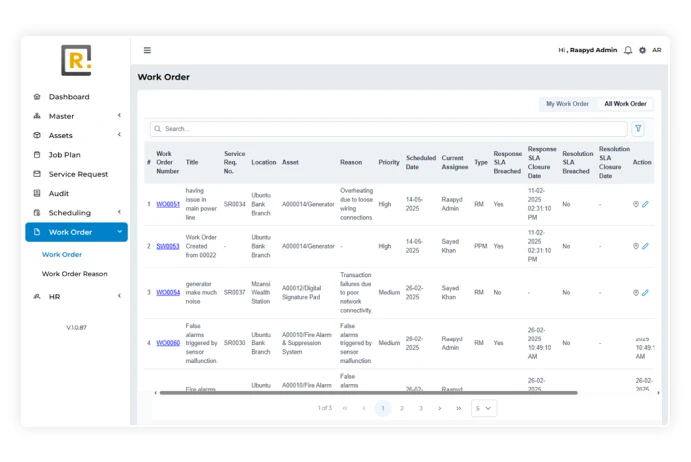Image resolution: width=691 pixels, height=462 pixels.
Task: Click the filter funnel icon
Action: click(638, 129)
